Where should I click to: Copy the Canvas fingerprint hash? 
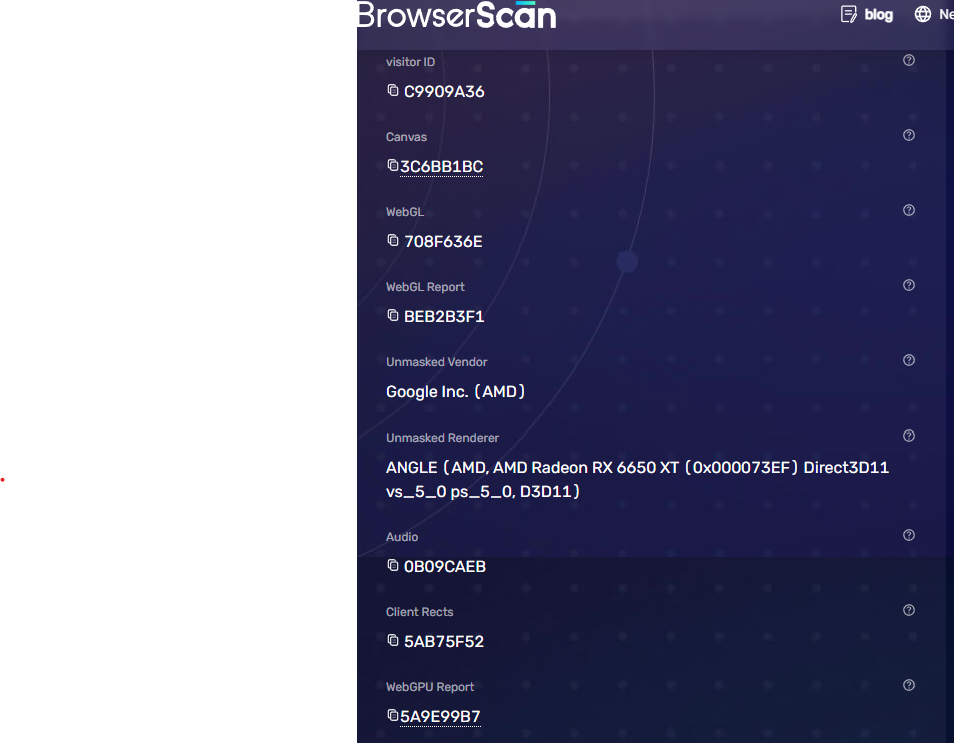click(393, 166)
